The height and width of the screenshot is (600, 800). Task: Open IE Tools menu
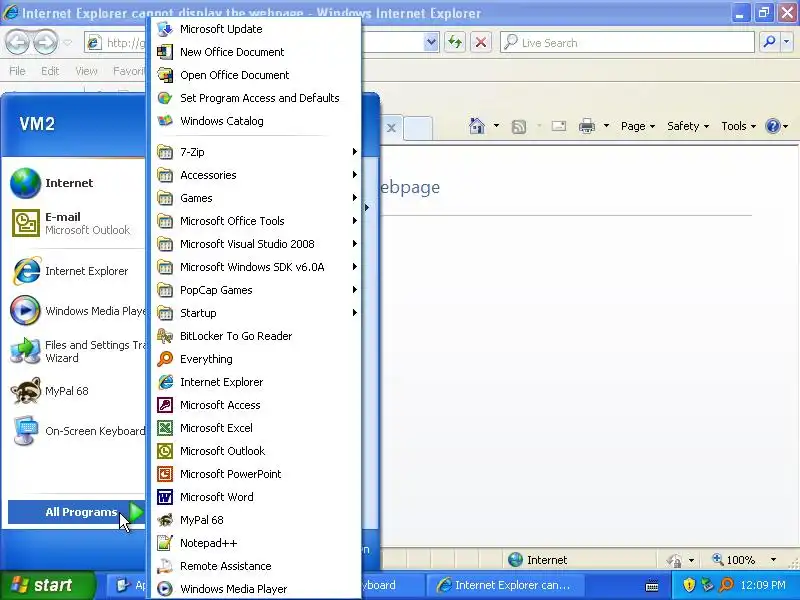[x=738, y=126]
